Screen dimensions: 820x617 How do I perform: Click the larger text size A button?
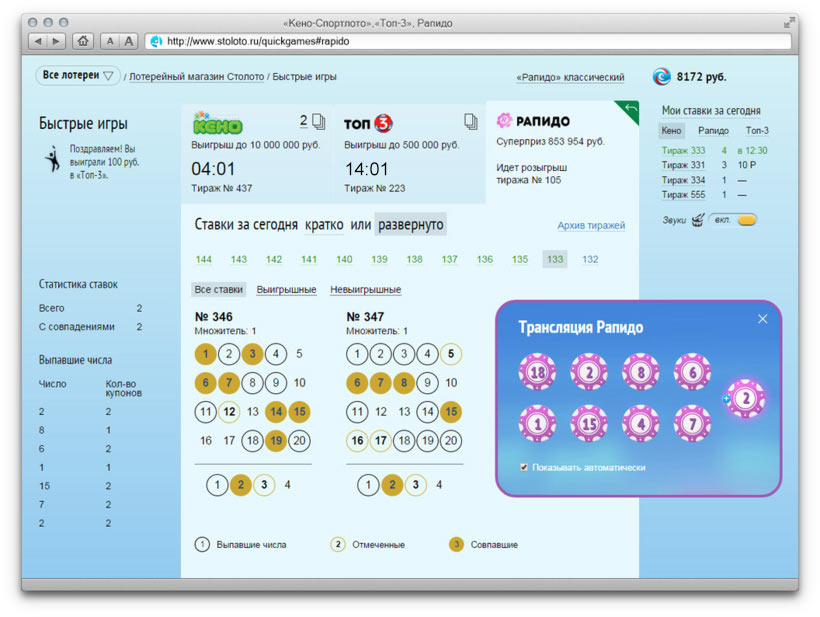pyautogui.click(x=129, y=41)
